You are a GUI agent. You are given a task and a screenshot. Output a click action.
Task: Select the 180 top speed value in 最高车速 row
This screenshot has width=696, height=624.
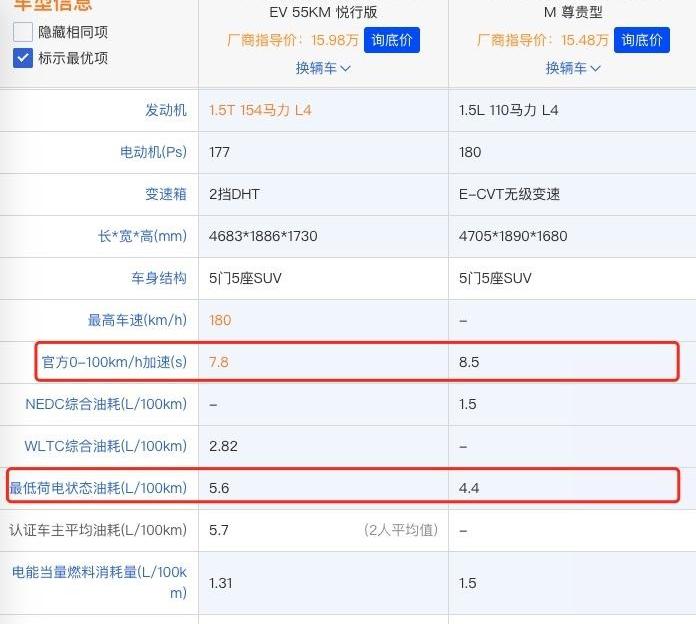point(220,320)
